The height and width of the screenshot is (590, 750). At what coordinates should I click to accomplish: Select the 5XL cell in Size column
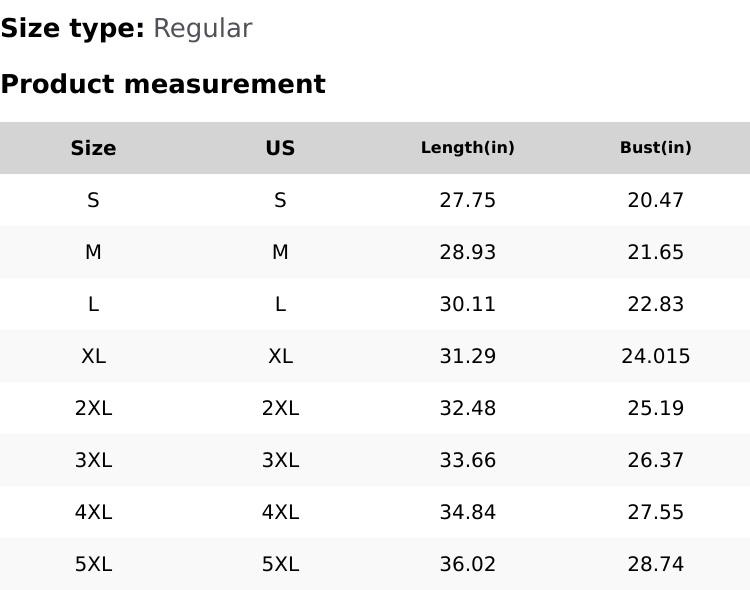click(x=93, y=564)
